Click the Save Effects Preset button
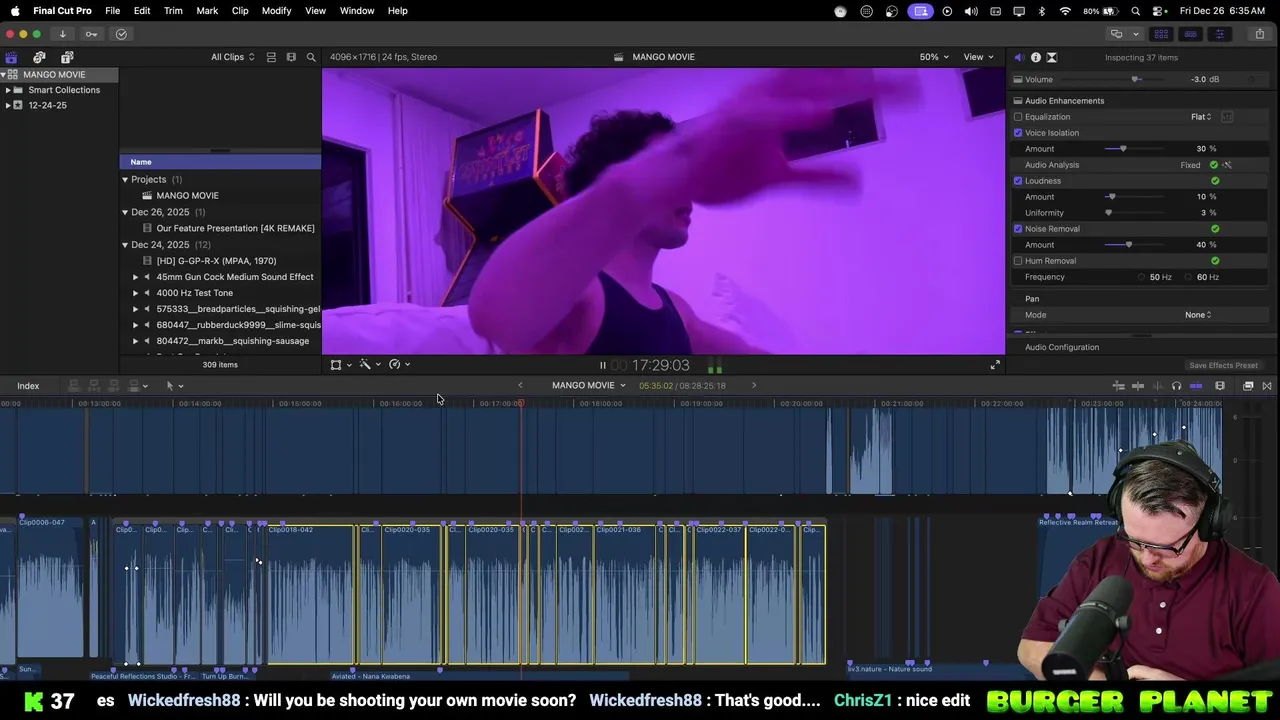This screenshot has height=720, width=1280. pyautogui.click(x=1223, y=366)
